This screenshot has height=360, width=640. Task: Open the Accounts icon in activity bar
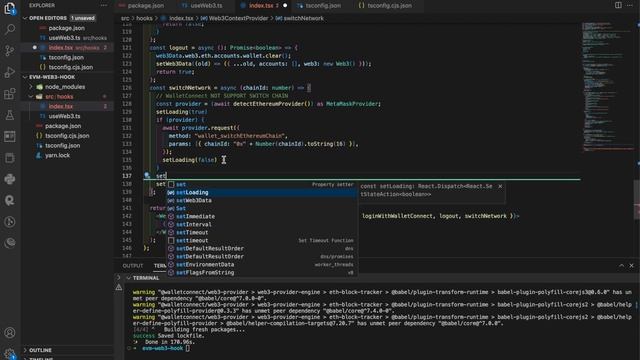point(9,333)
